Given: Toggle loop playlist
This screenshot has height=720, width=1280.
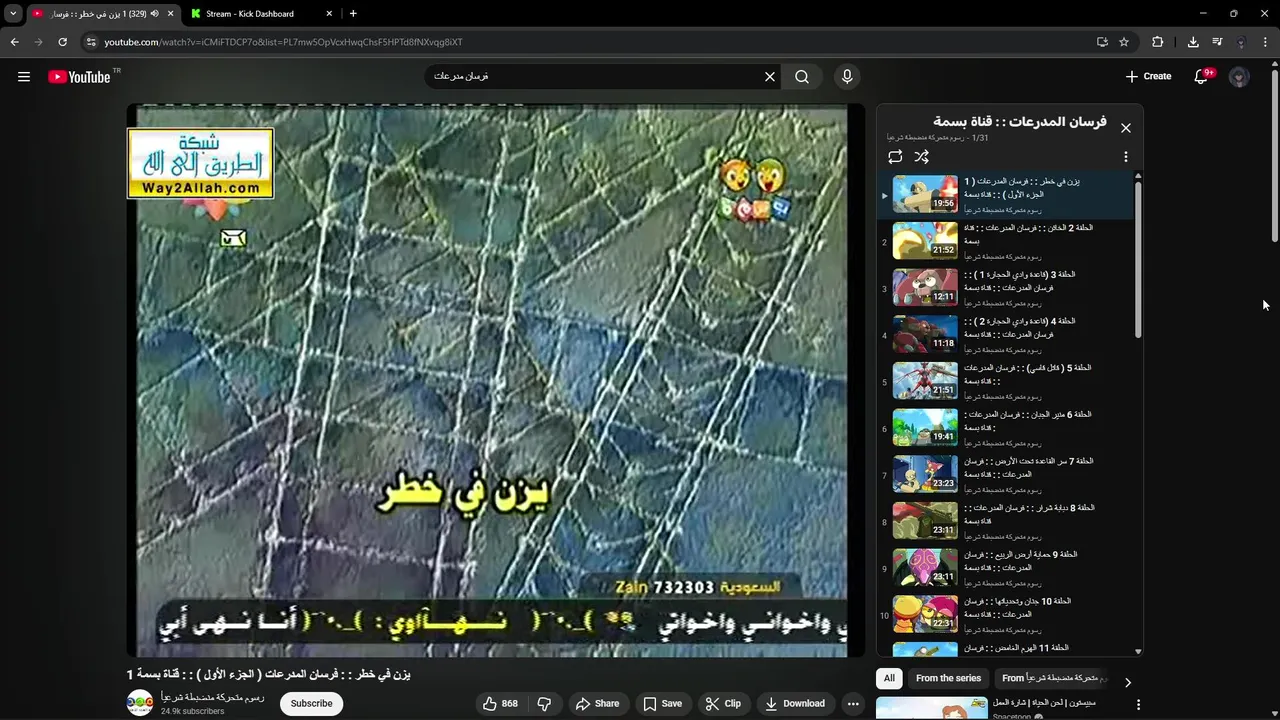Looking at the screenshot, I should (x=895, y=157).
